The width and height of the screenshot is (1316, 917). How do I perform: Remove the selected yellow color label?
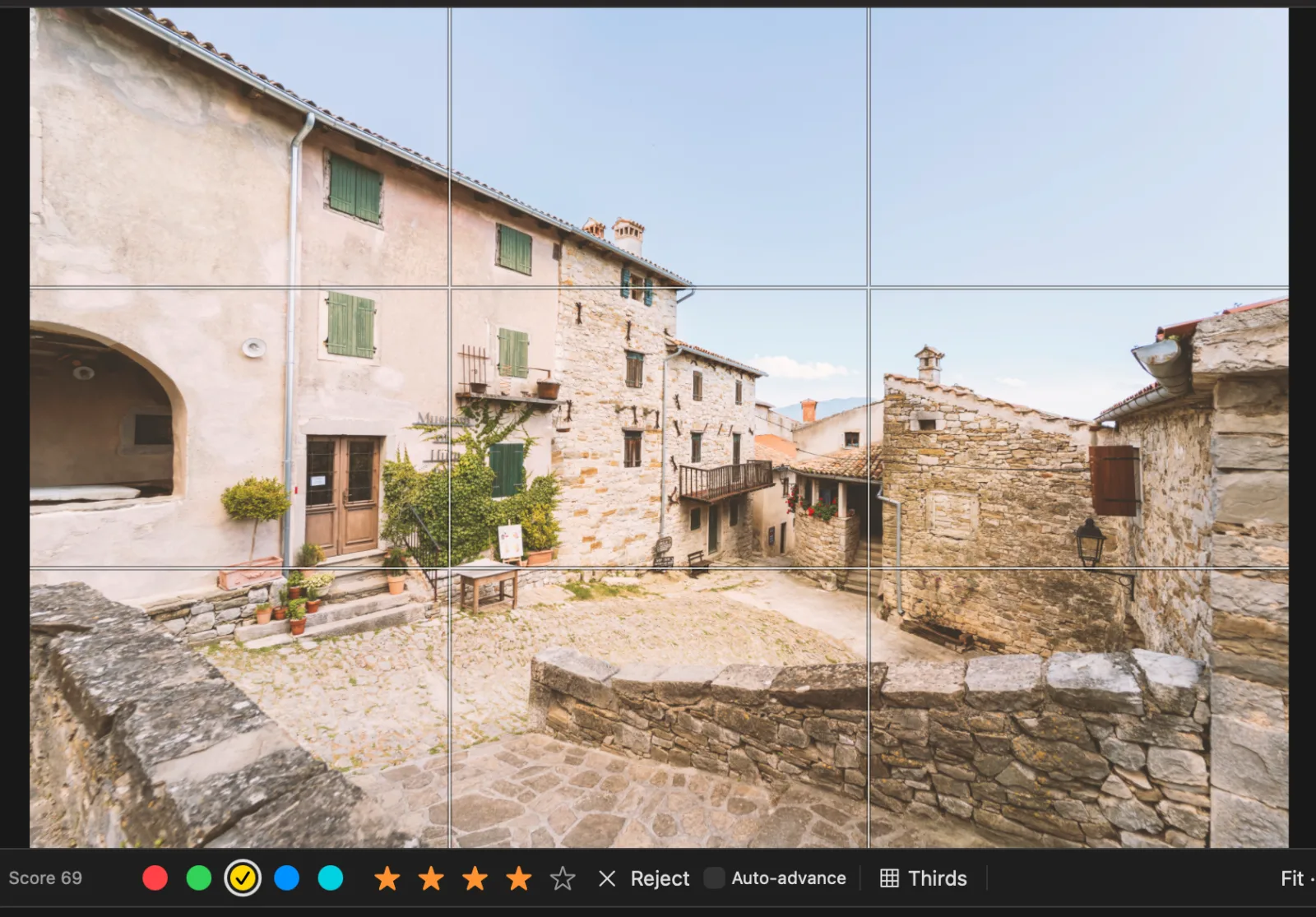click(x=243, y=878)
